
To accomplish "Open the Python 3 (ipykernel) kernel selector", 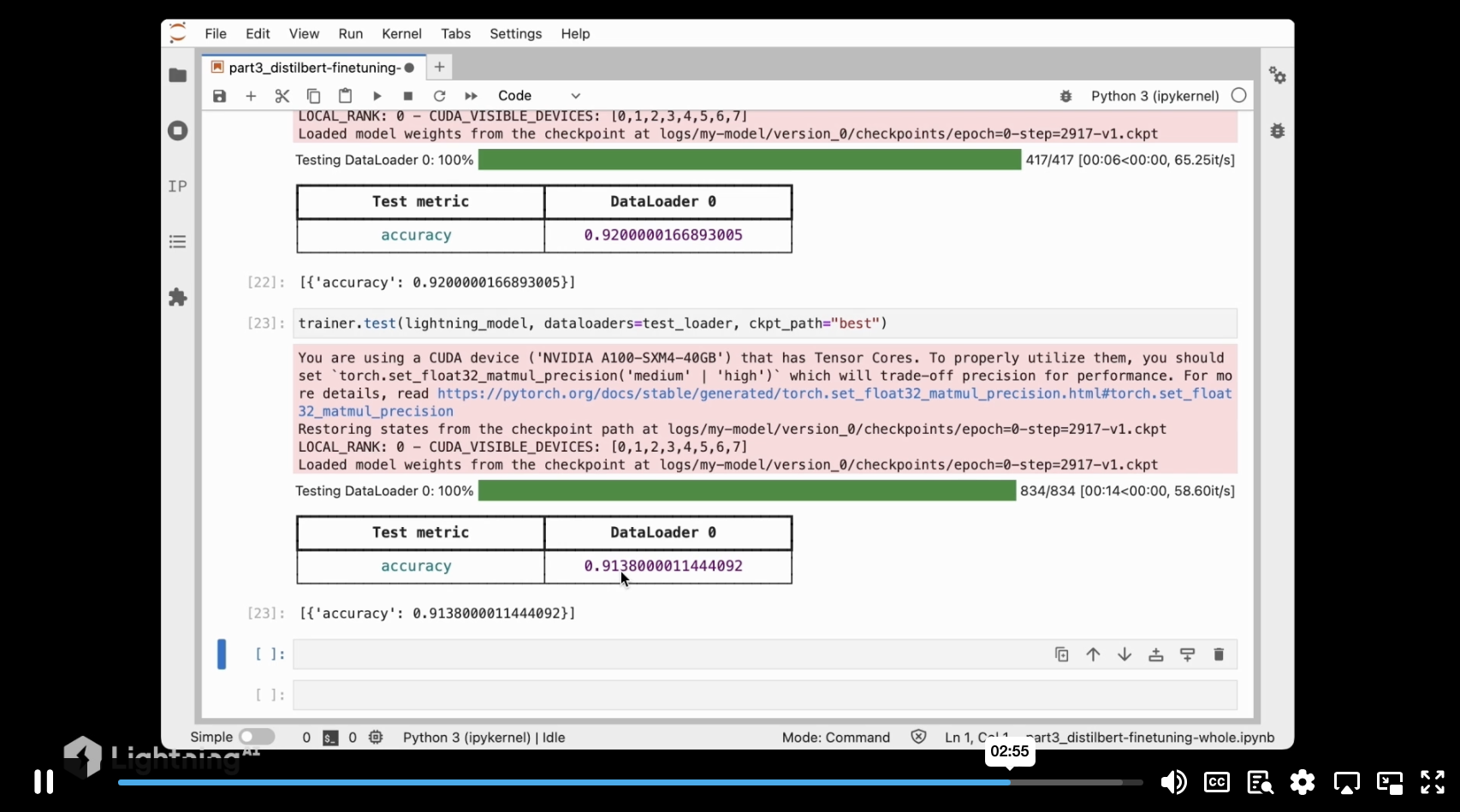I will point(1154,96).
